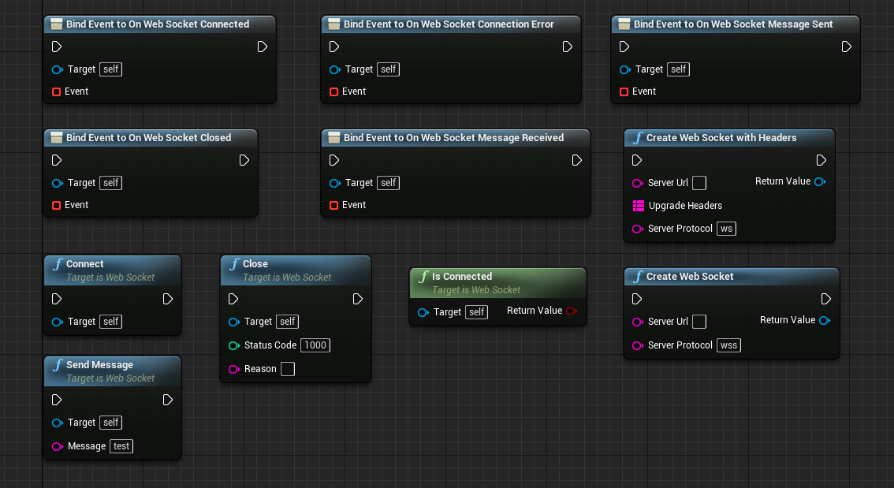Click Server Protocol field containing ws
Viewport: 894px width, 488px height.
726,229
